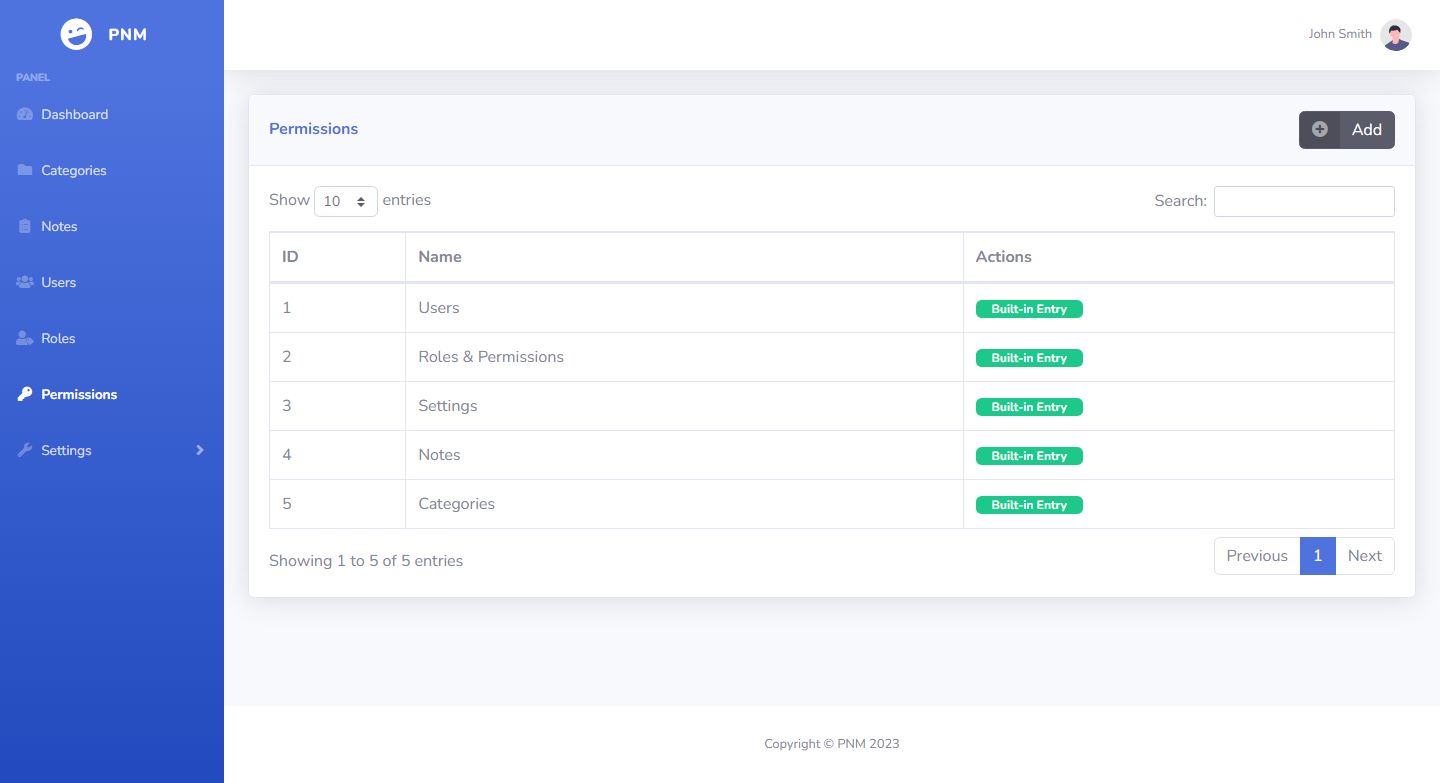
Task: Go to the Next page
Action: pos(1364,556)
